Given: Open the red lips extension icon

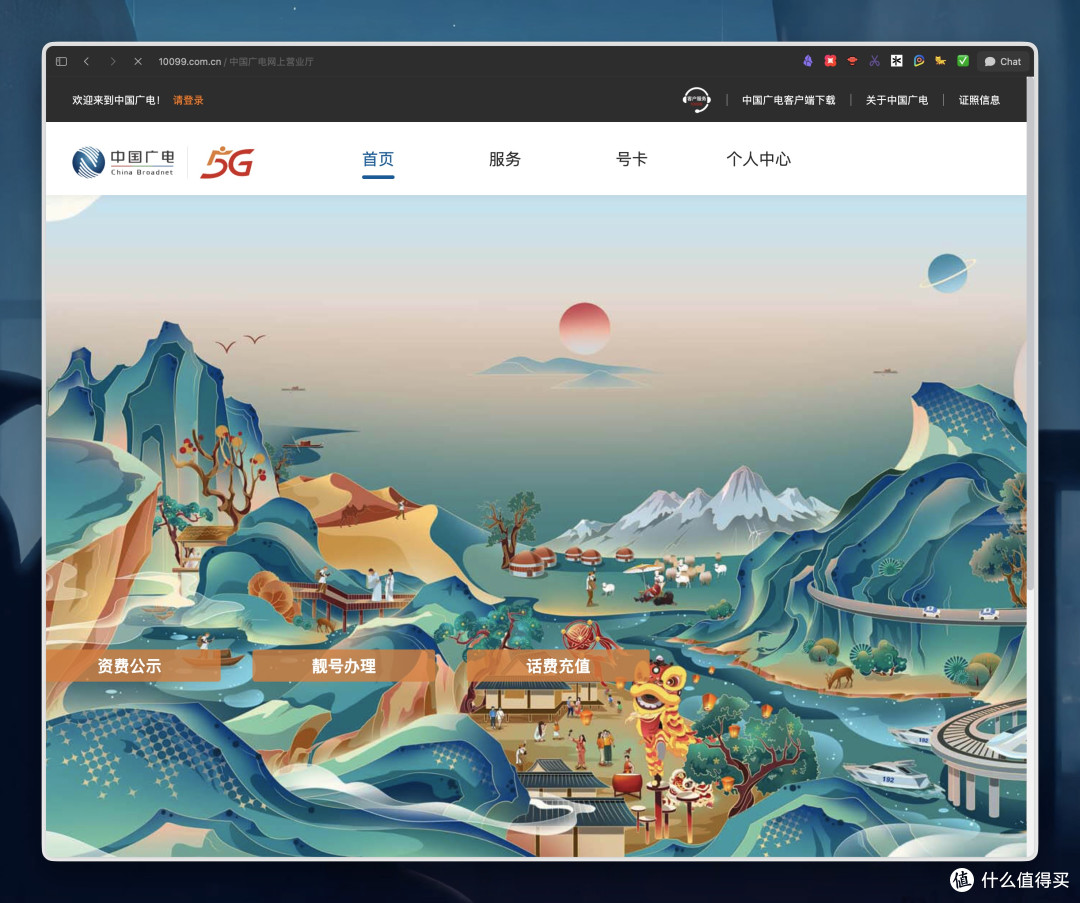Looking at the screenshot, I should click(852, 61).
